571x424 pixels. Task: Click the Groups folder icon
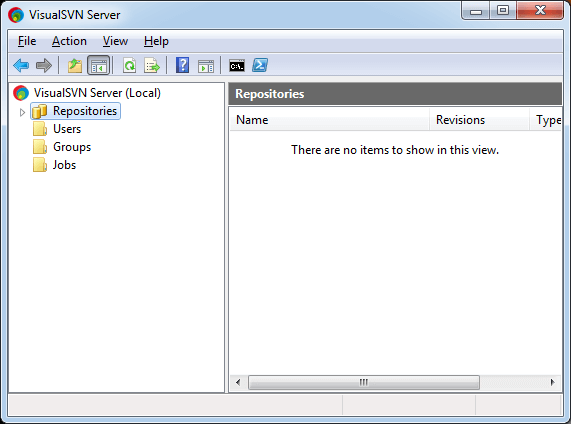[40, 147]
